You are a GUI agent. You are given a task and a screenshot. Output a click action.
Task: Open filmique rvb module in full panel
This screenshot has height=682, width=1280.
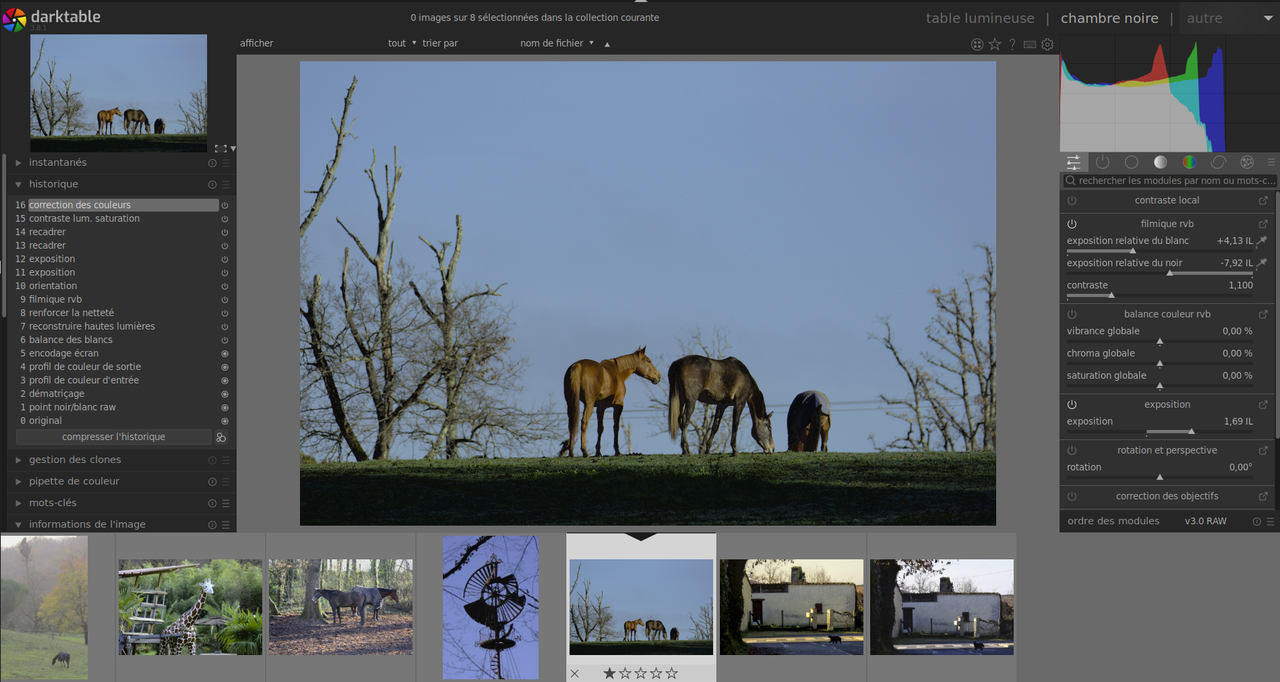click(1263, 224)
